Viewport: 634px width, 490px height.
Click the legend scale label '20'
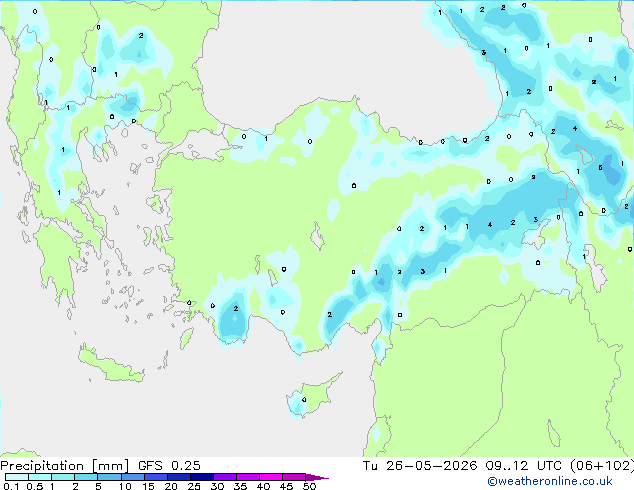(171, 486)
